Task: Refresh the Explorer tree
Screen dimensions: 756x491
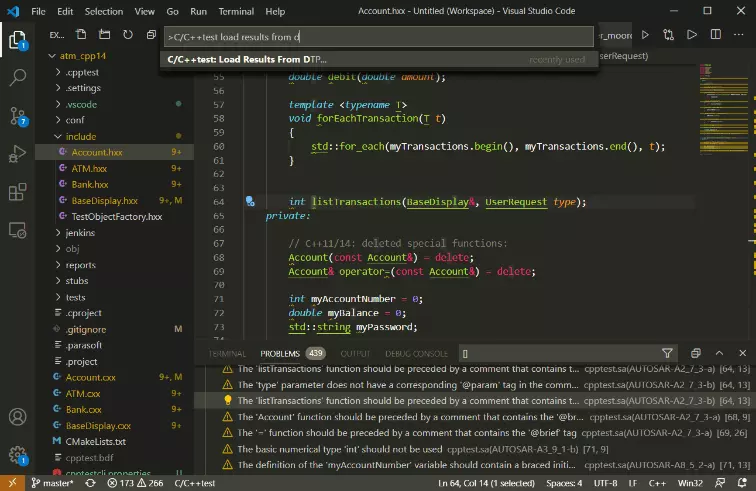Action: (x=127, y=35)
